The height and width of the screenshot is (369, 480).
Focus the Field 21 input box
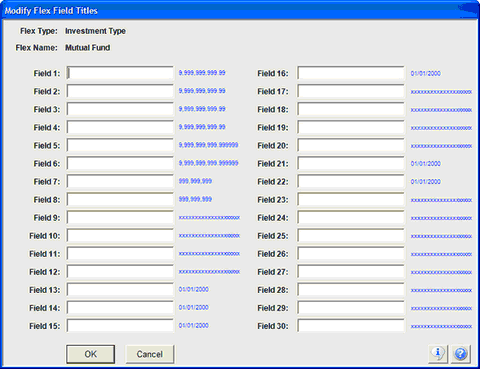click(351, 163)
